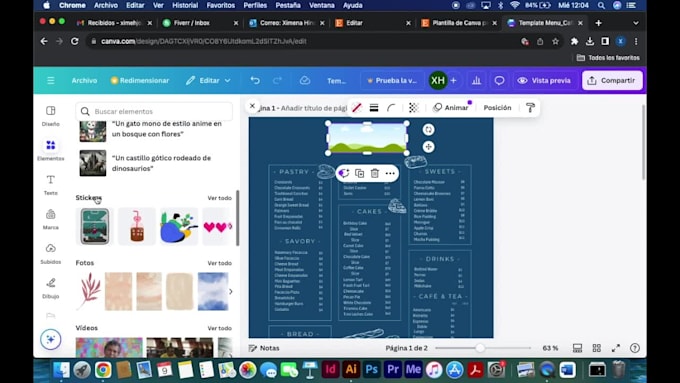Expand Chrome tab list chevron

coord(636,23)
